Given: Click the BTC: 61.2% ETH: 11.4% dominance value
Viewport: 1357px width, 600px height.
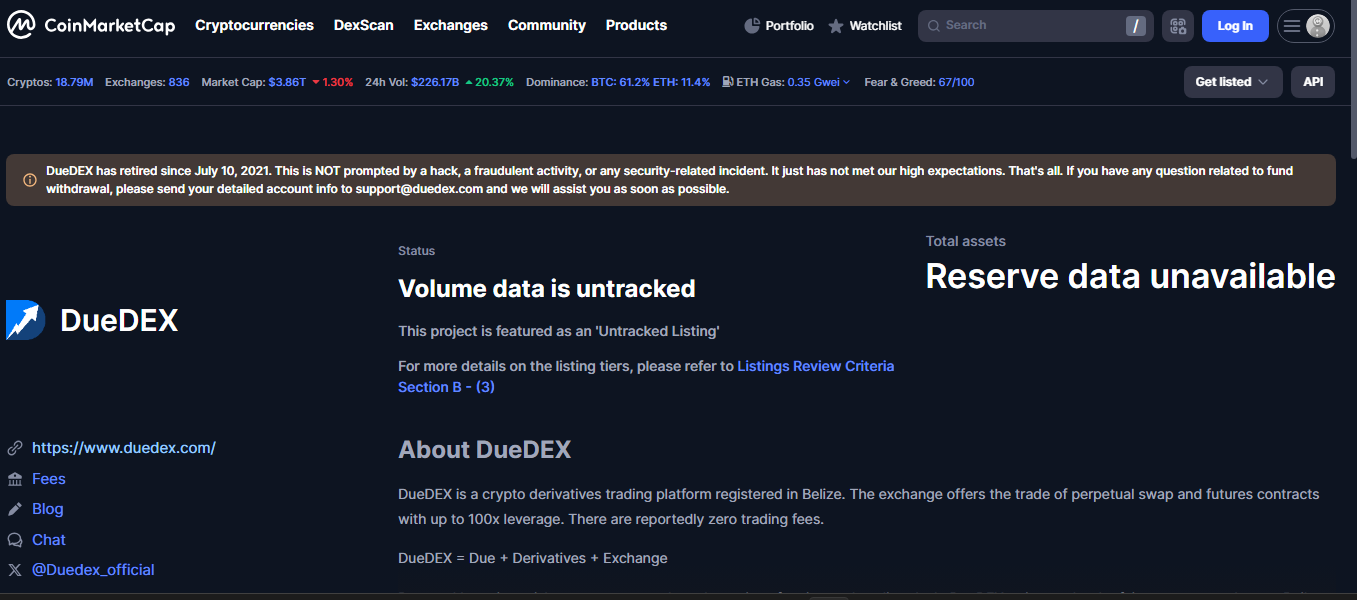Looking at the screenshot, I should pos(651,82).
